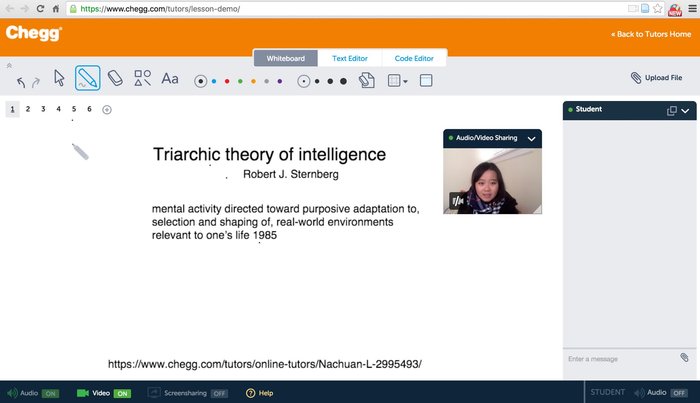Click the Enter a message field
Viewport: 700px width, 403px height.
621,359
